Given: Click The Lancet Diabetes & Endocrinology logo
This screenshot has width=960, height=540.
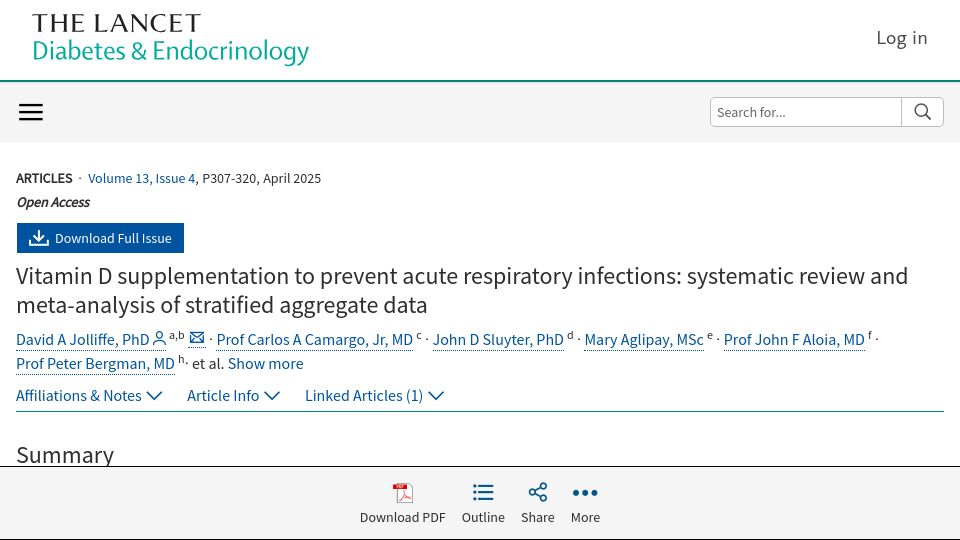Looking at the screenshot, I should [170, 38].
